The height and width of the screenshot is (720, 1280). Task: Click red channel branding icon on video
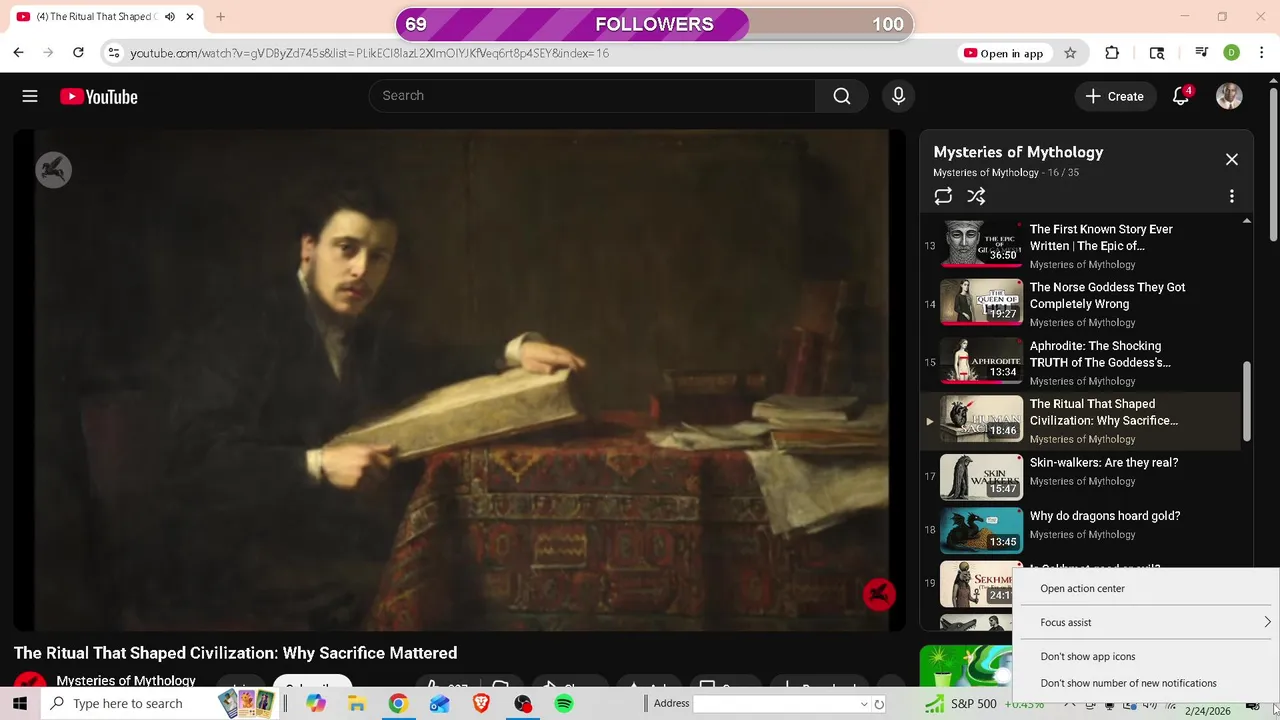coord(879,595)
